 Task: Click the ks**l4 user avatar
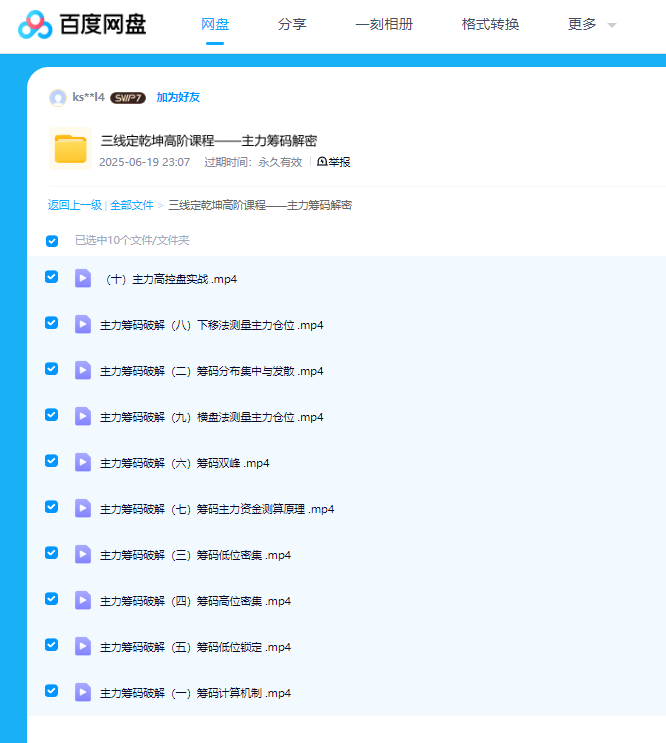point(58,98)
